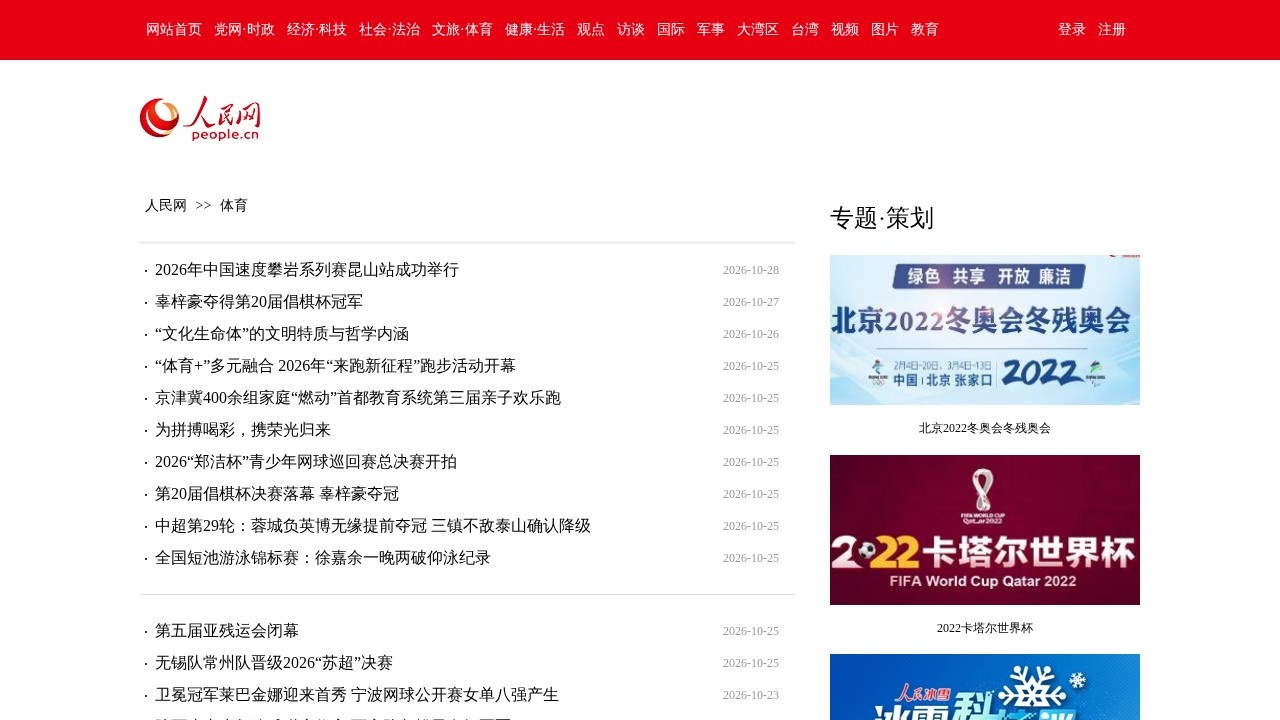
Task: Open article “文化生命体”的文明特质与哲学内涵
Action: (x=282, y=334)
